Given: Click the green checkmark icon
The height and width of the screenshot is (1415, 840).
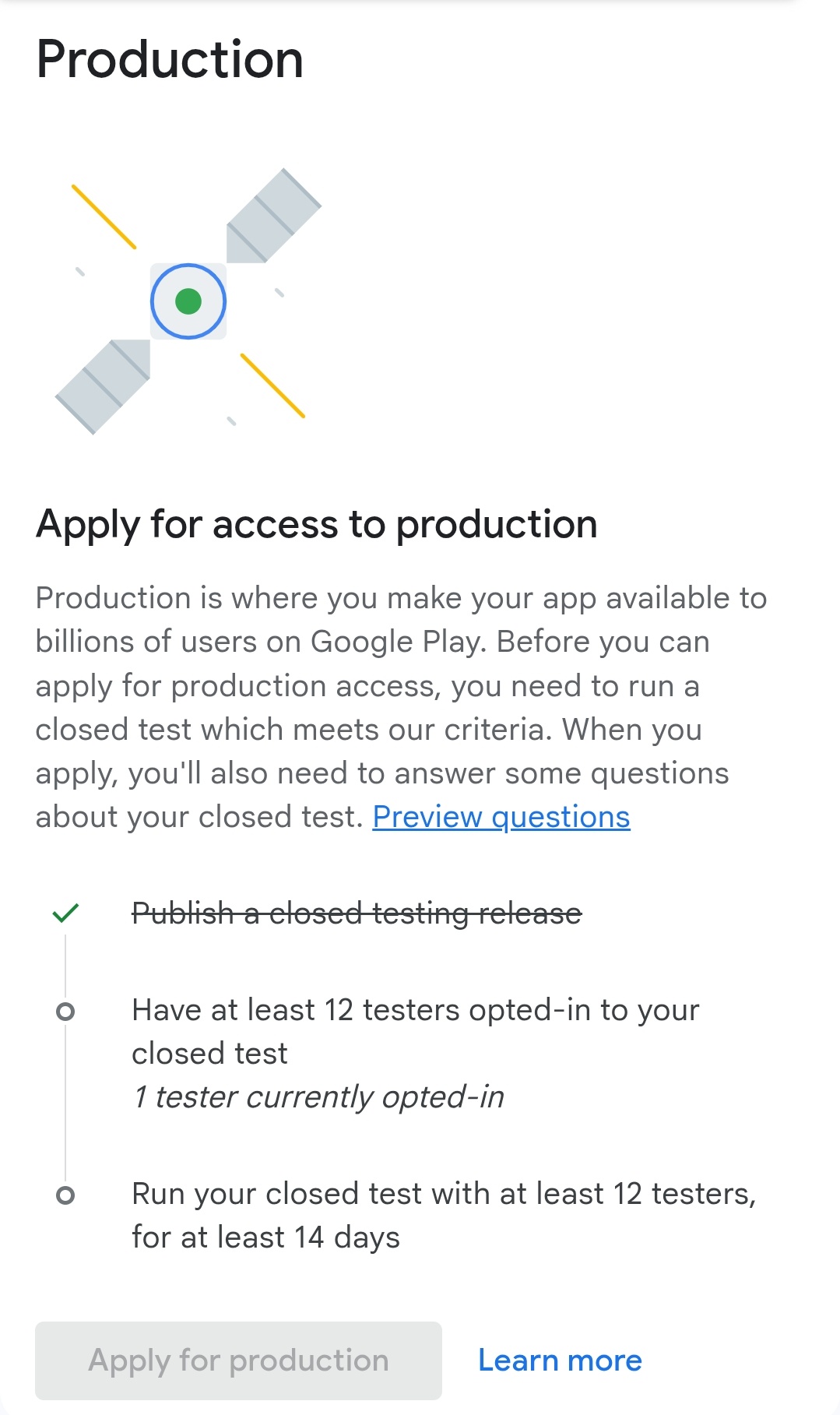Looking at the screenshot, I should 65,913.
